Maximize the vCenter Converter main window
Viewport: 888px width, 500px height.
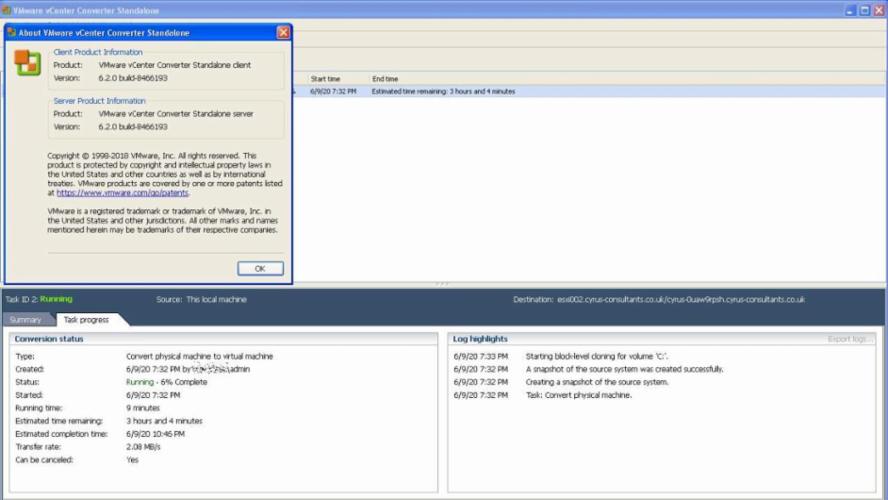tap(865, 10)
